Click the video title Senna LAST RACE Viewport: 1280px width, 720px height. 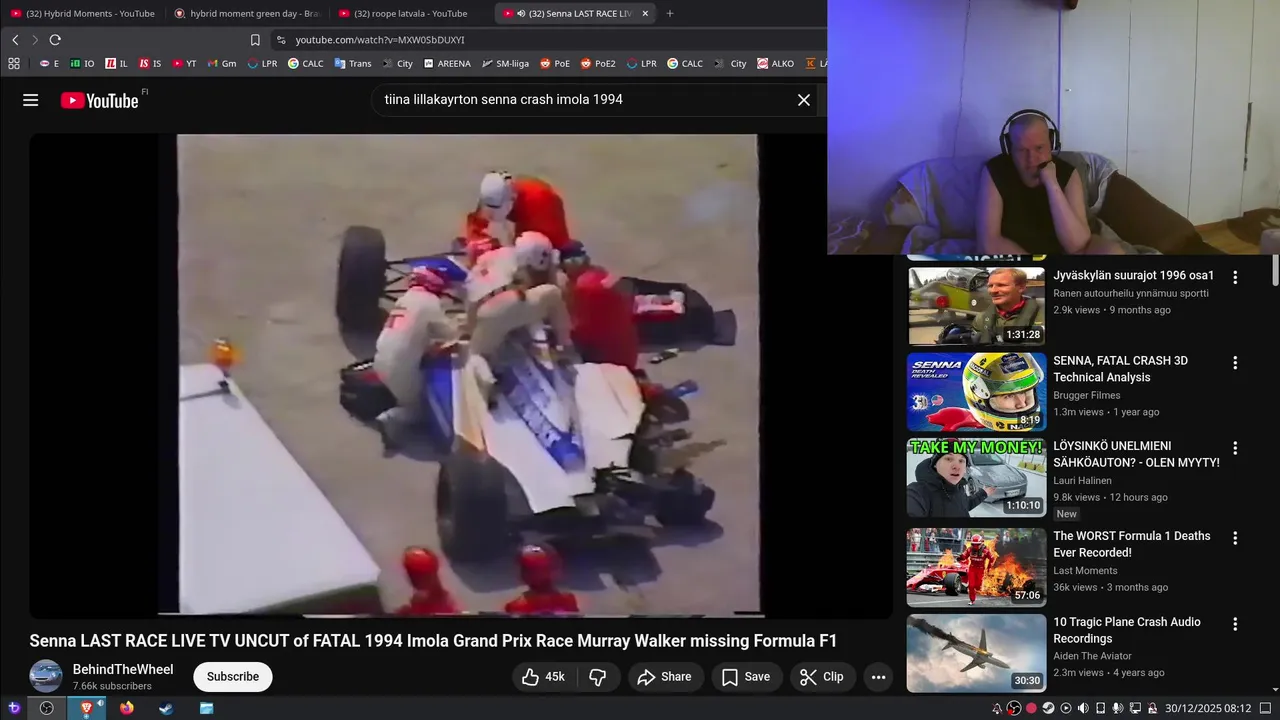click(433, 641)
